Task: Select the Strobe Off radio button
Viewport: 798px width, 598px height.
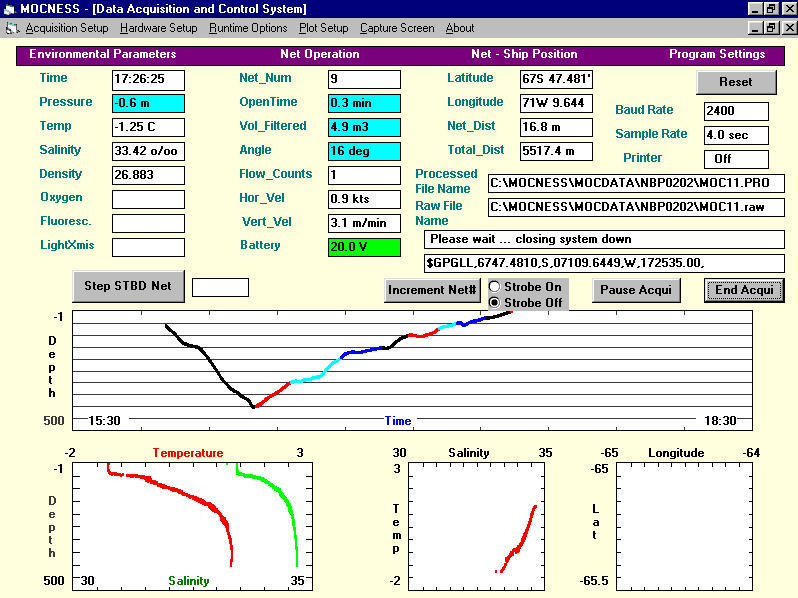Action: point(494,302)
